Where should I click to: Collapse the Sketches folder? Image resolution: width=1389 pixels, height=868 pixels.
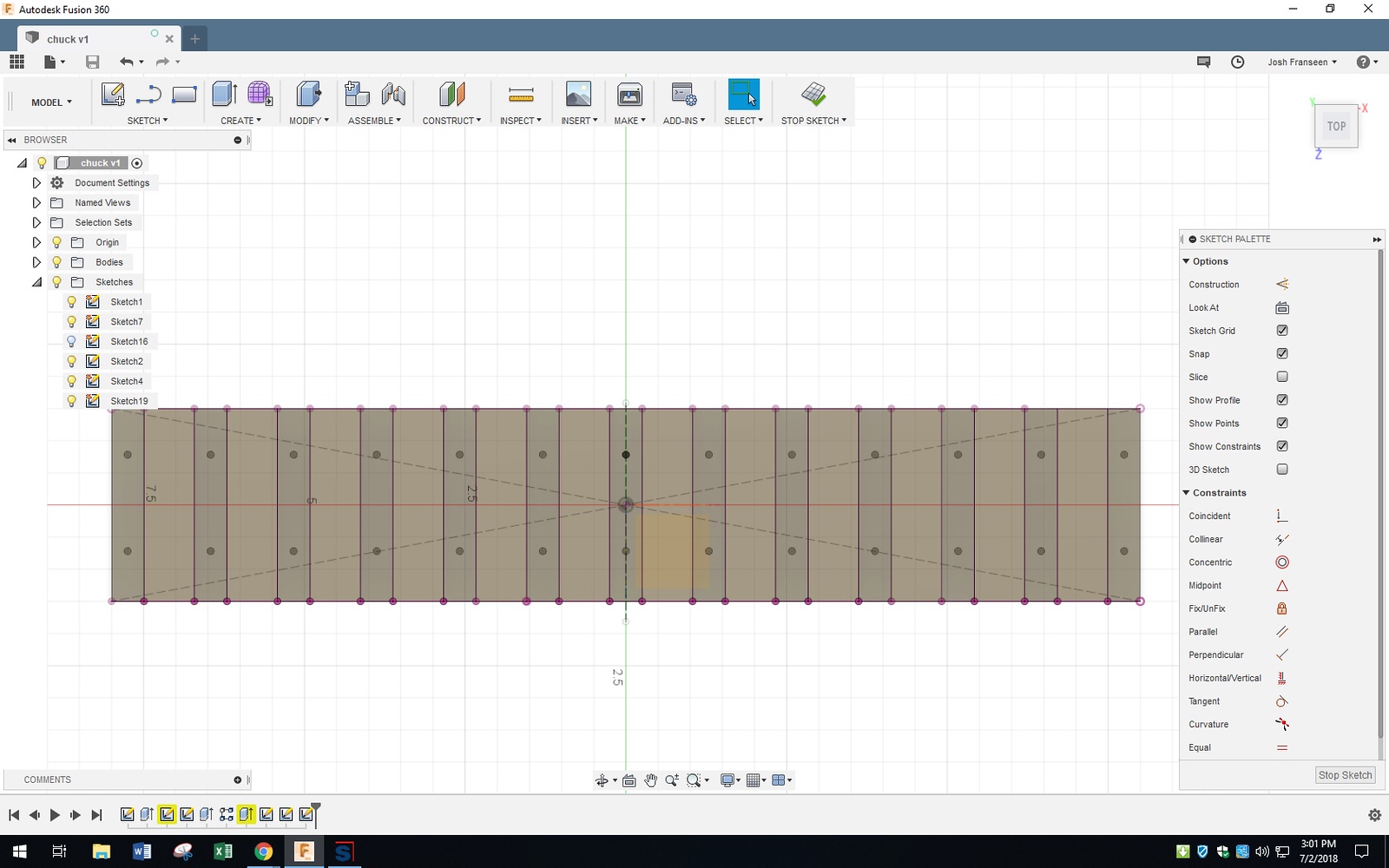click(36, 281)
